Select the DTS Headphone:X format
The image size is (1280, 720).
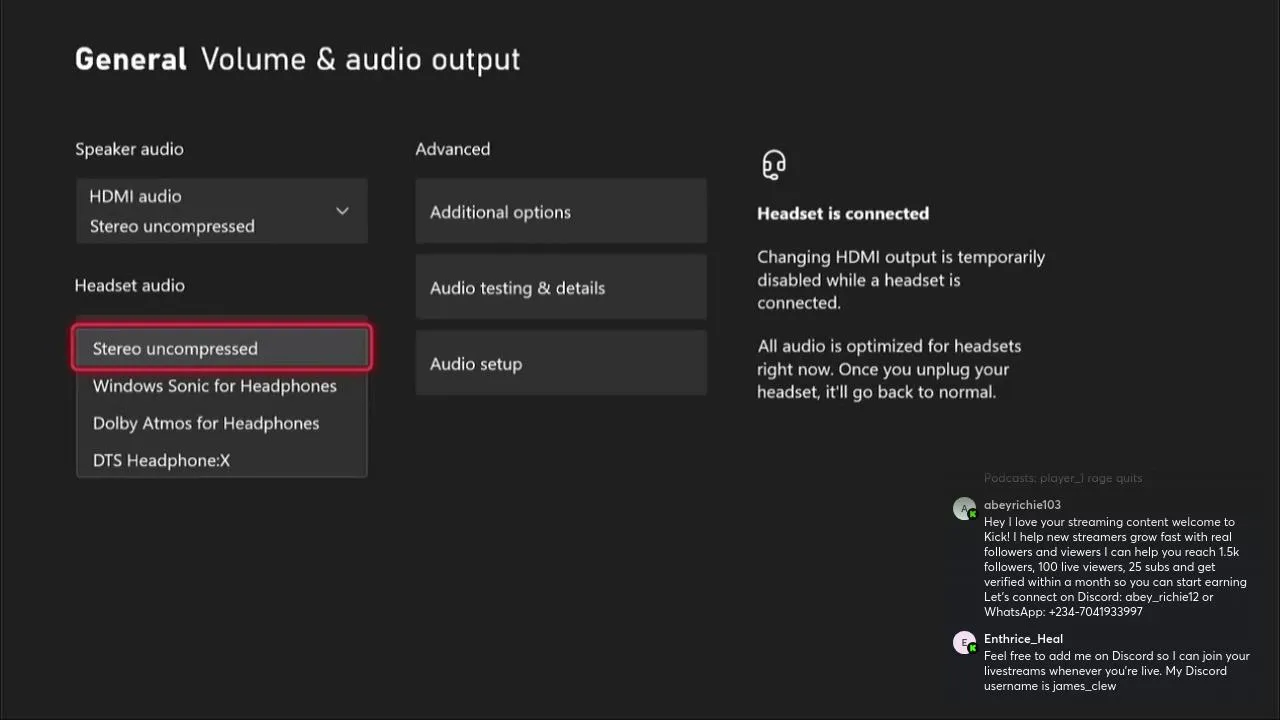tap(161, 460)
